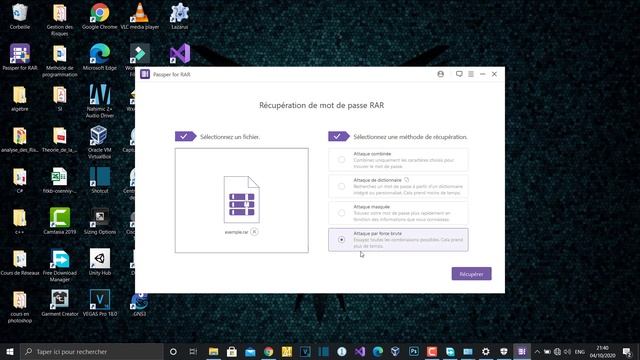Select Shotcut desktop shortcut

pyautogui.click(x=100, y=180)
